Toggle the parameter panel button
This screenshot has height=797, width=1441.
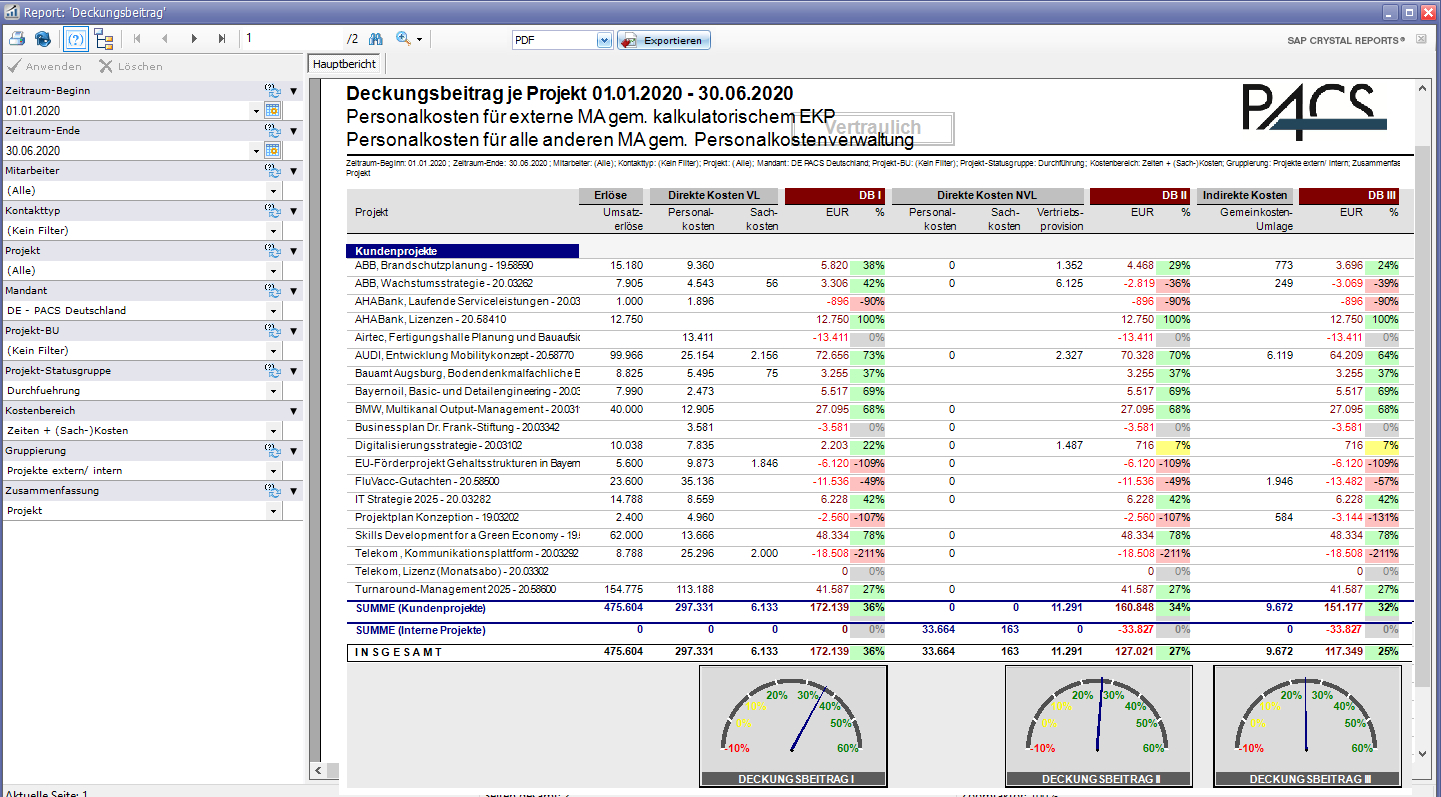point(76,40)
